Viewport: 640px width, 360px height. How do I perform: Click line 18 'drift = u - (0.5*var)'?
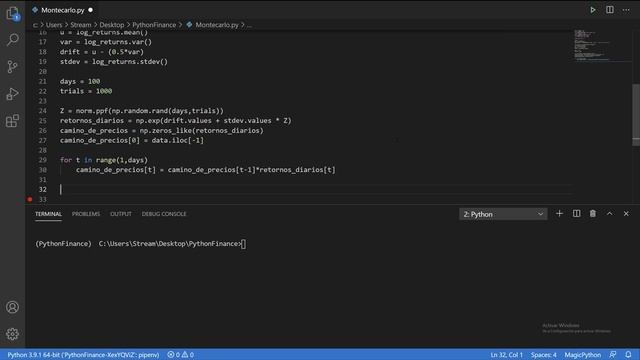pyautogui.click(x=102, y=52)
